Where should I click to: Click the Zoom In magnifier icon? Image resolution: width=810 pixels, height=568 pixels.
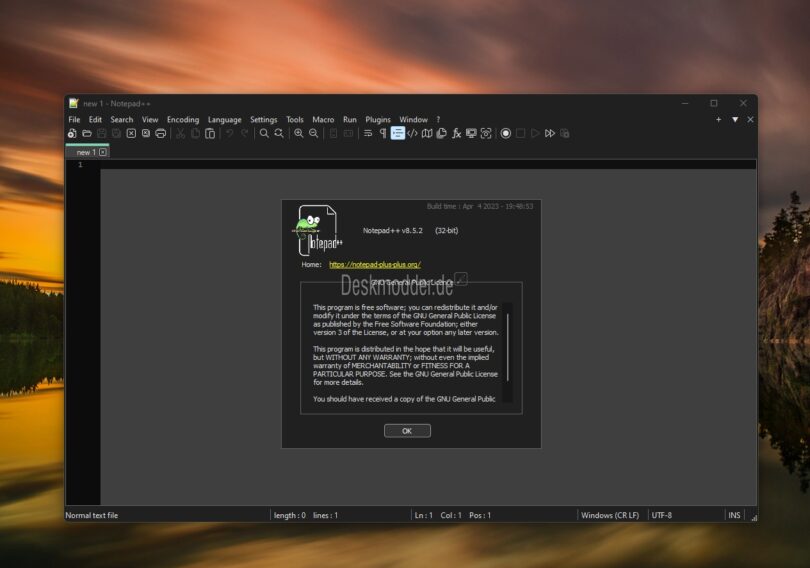coord(299,133)
